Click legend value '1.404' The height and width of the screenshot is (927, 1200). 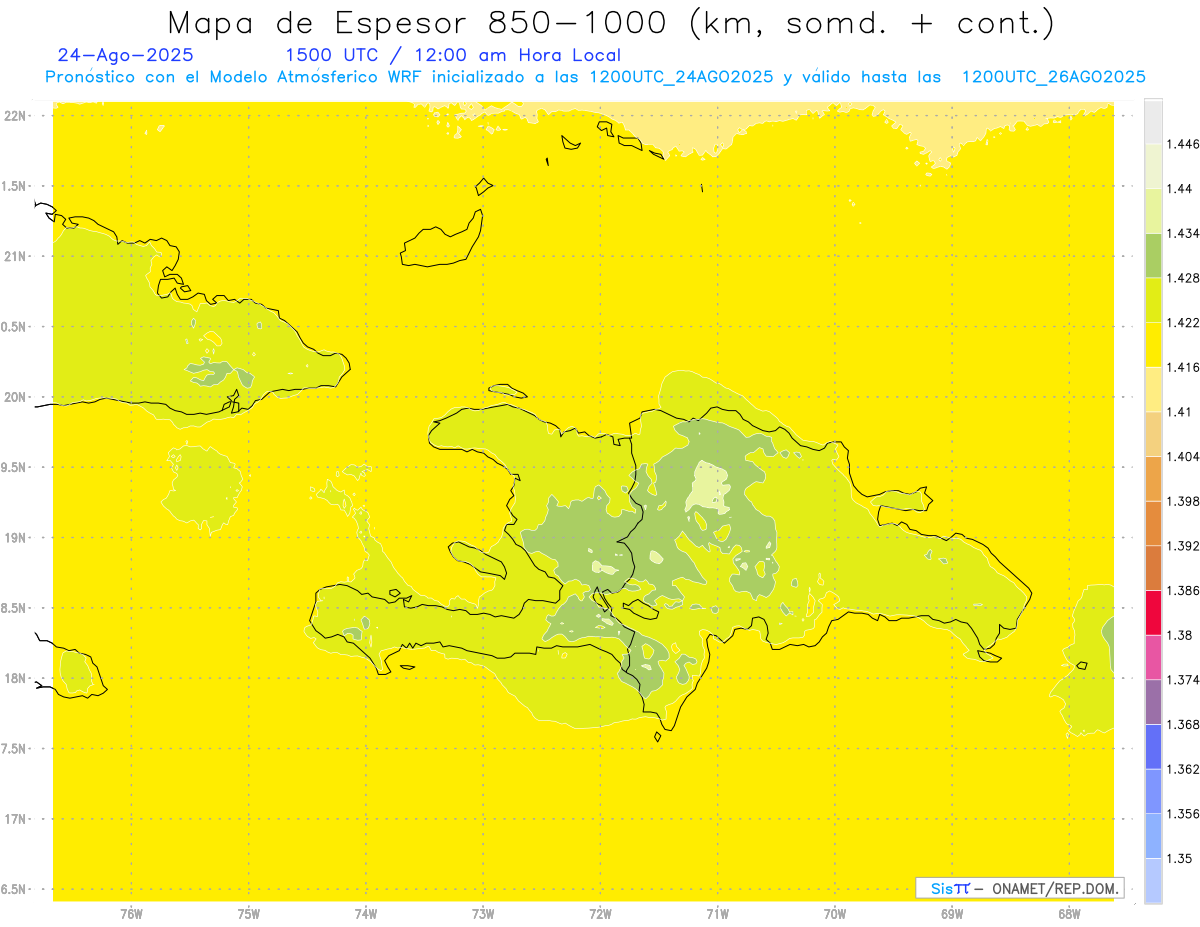(1183, 456)
